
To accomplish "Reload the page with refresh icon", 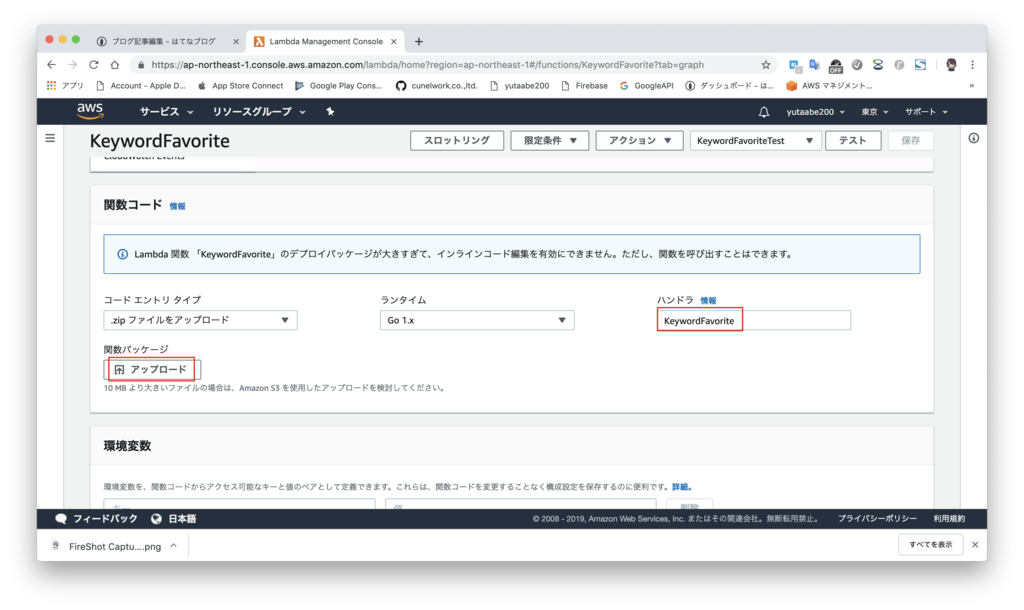I will click(x=93, y=65).
